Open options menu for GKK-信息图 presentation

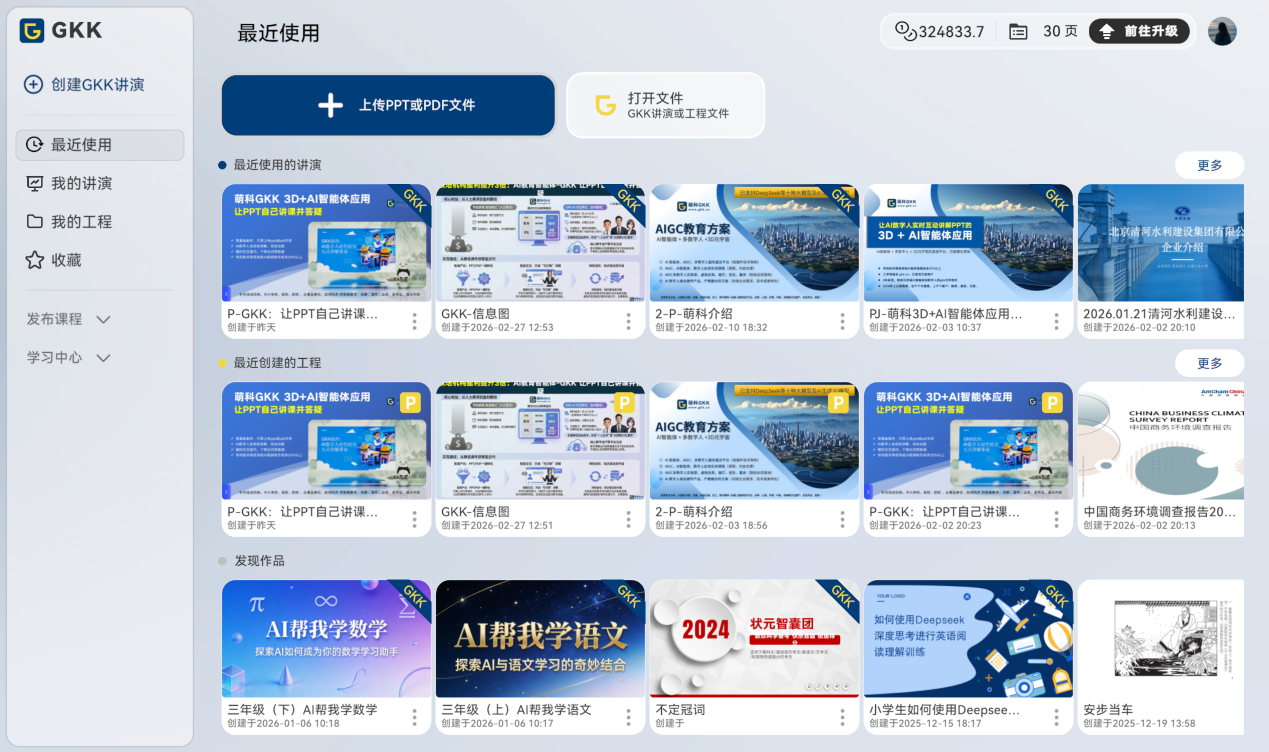point(627,323)
